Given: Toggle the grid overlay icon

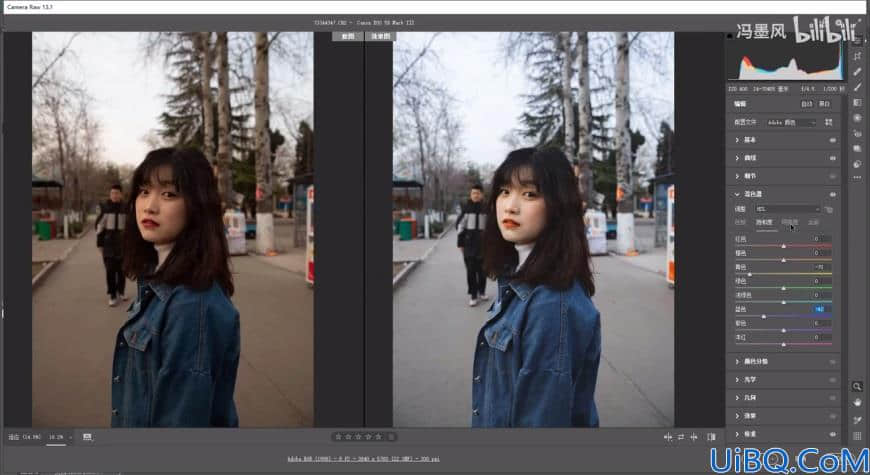Looking at the screenshot, I should (x=857, y=436).
